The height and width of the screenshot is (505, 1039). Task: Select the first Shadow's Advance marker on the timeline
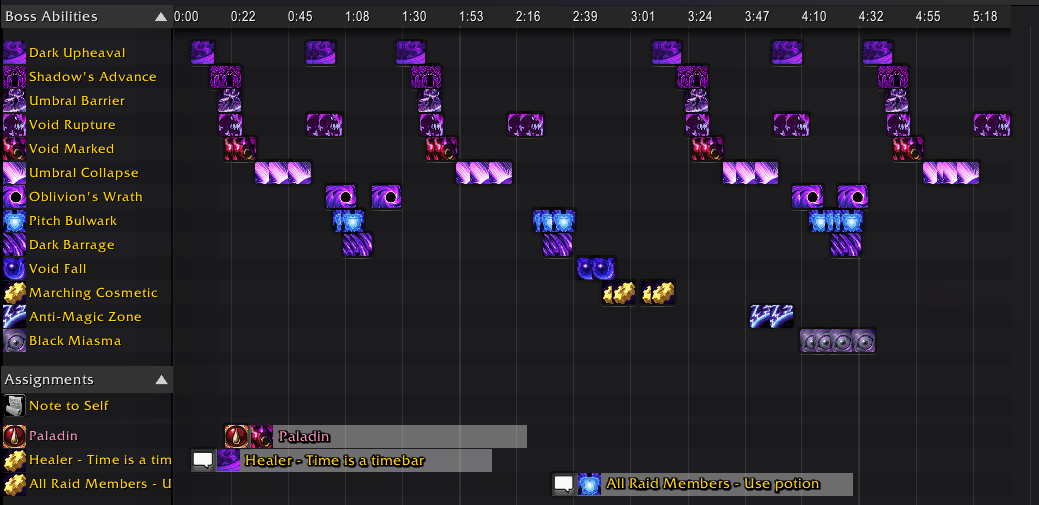225,77
